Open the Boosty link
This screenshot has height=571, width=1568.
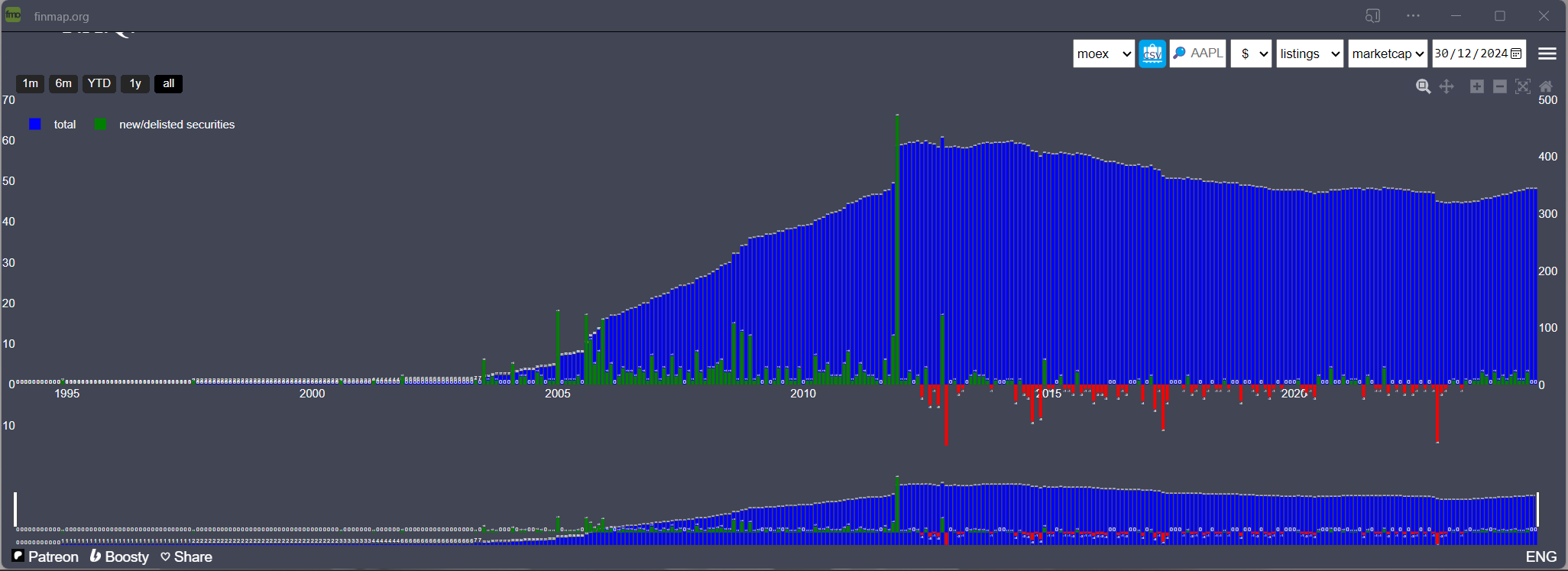(119, 556)
